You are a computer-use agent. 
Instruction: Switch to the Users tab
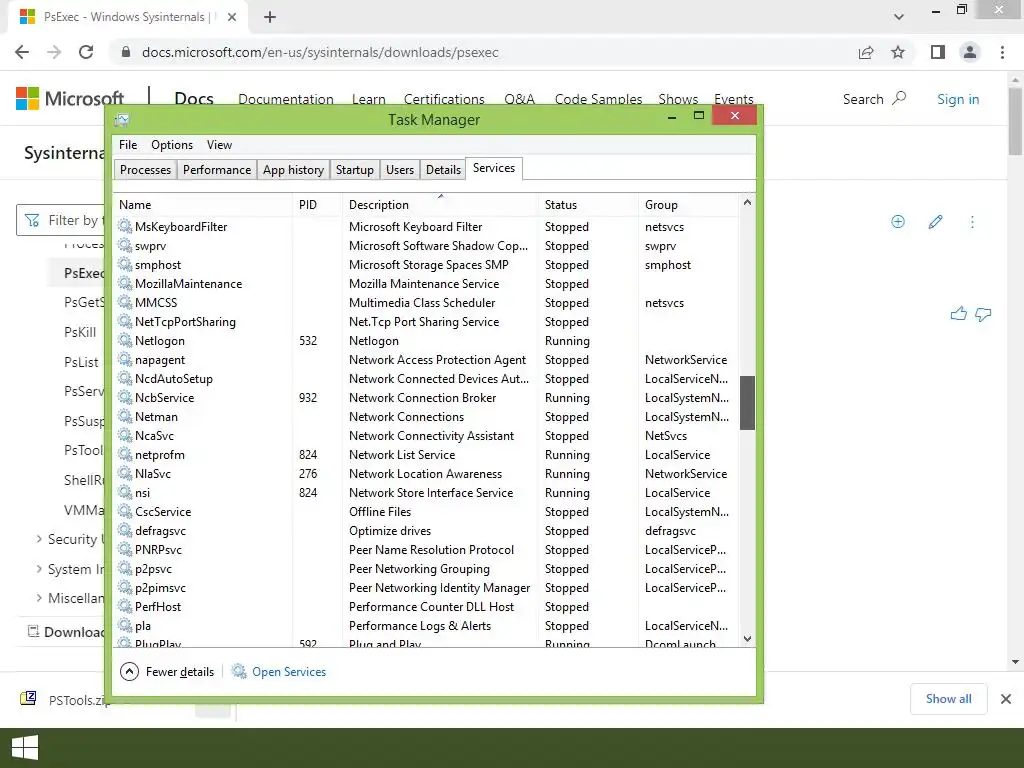400,170
